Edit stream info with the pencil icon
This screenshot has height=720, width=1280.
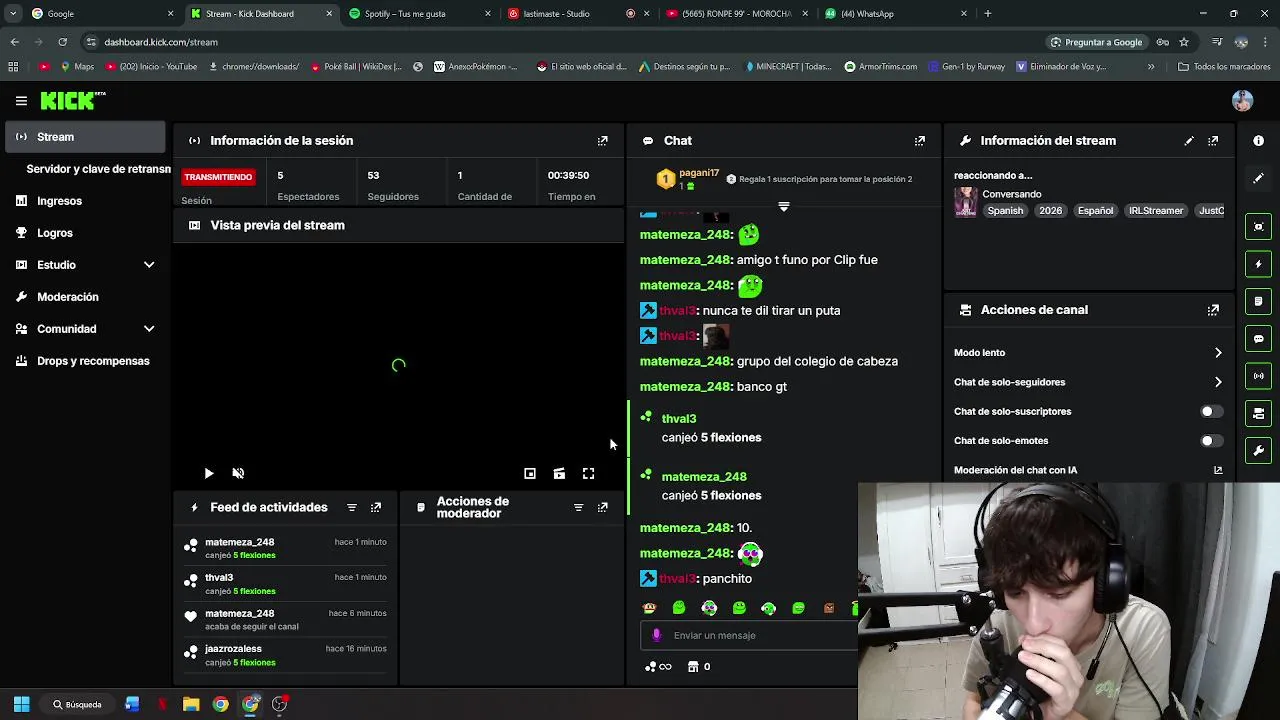point(1189,141)
